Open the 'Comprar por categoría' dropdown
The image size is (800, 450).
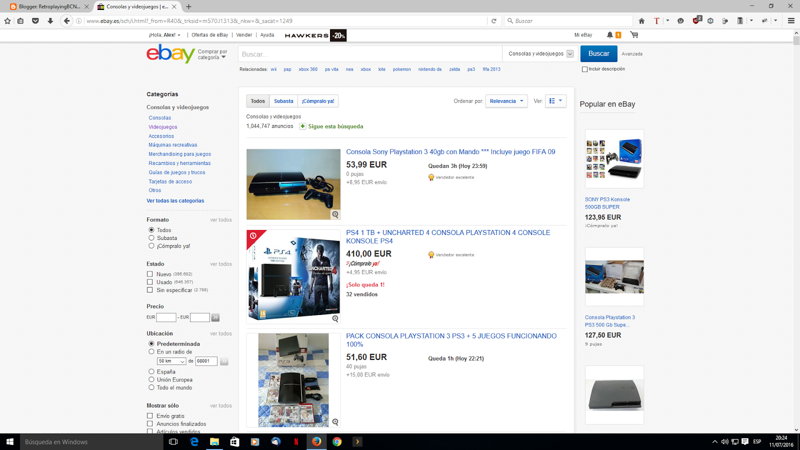[211, 55]
